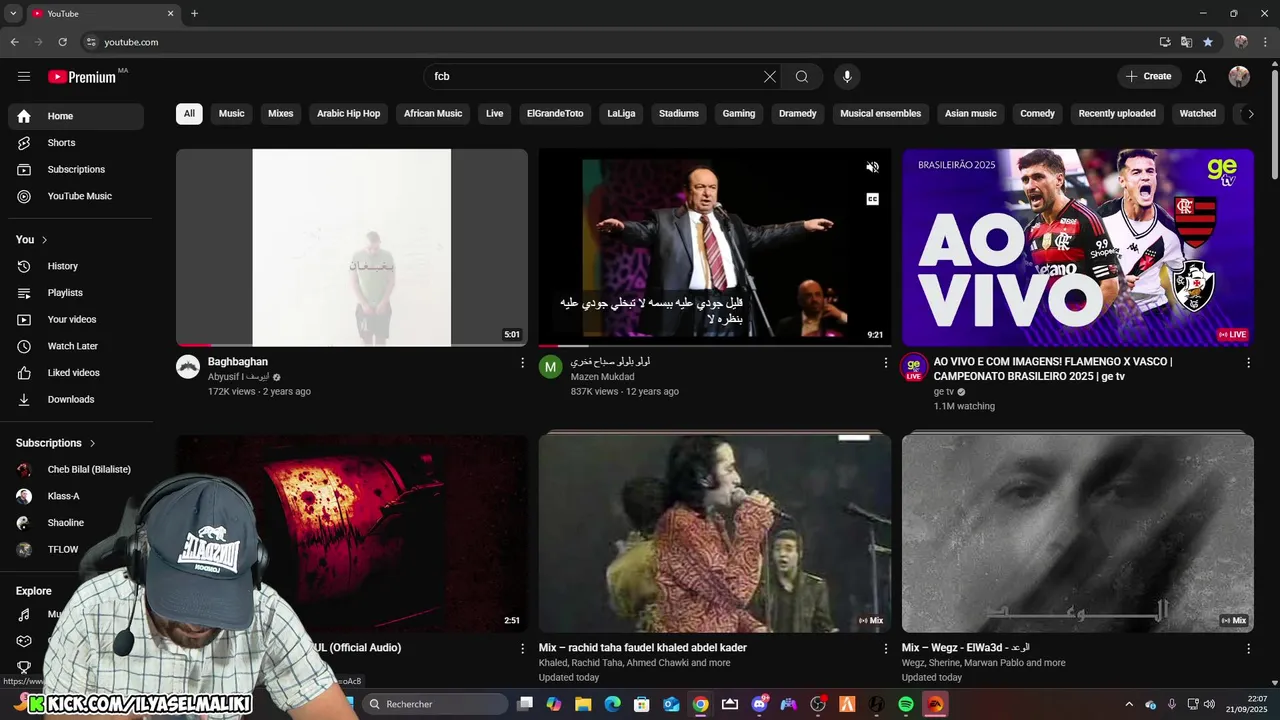Viewport: 1280px width, 720px height.
Task: Open the Mazen Mukdad channel link
Action: click(602, 377)
